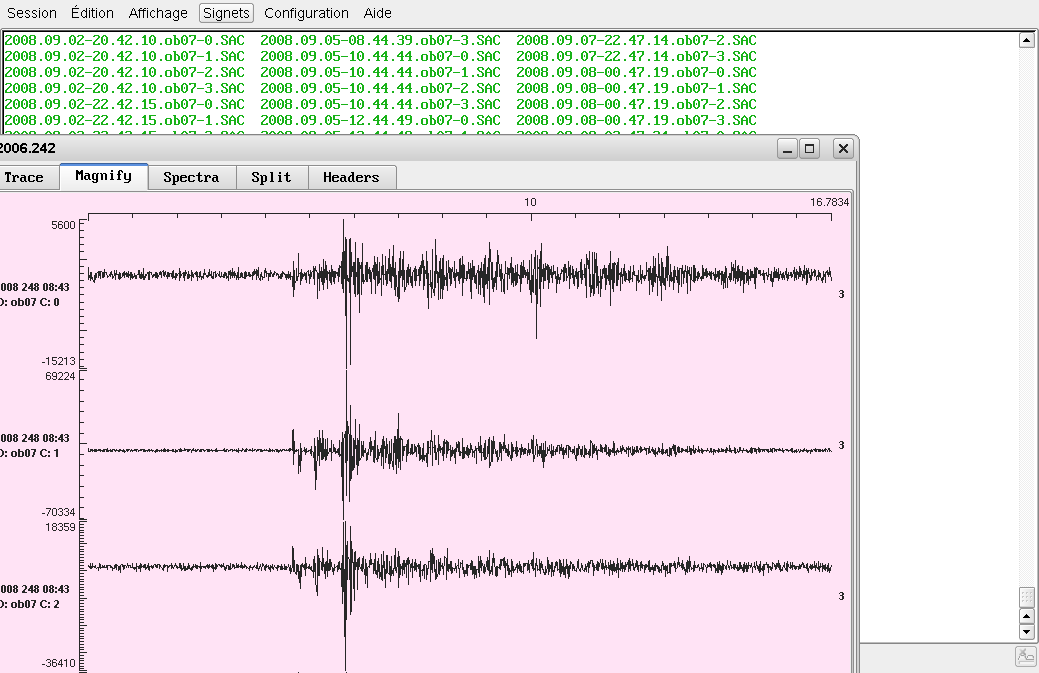This screenshot has width=1039, height=673.
Task: Open the Split tab
Action: point(271,177)
